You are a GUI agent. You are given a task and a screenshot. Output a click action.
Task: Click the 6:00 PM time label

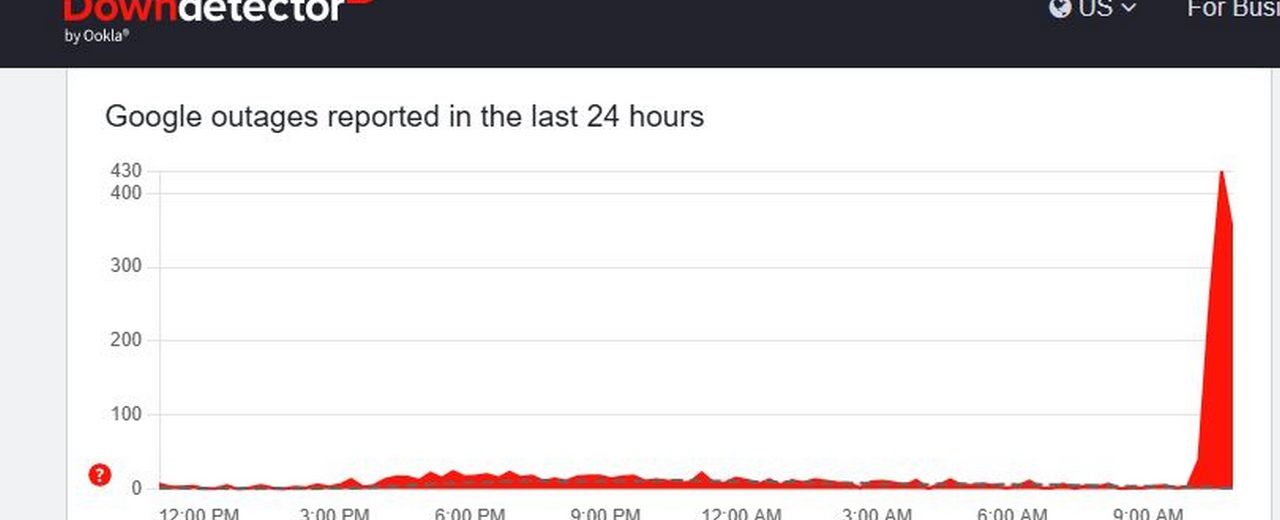pyautogui.click(x=470, y=514)
